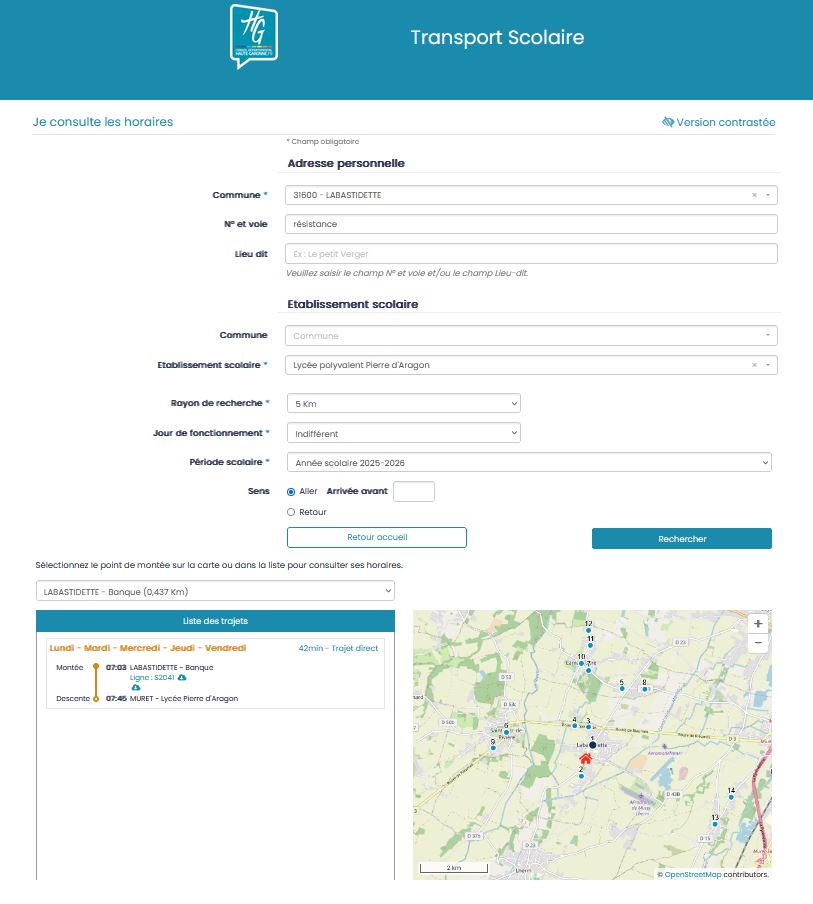Zoom out on the map

tap(758, 643)
